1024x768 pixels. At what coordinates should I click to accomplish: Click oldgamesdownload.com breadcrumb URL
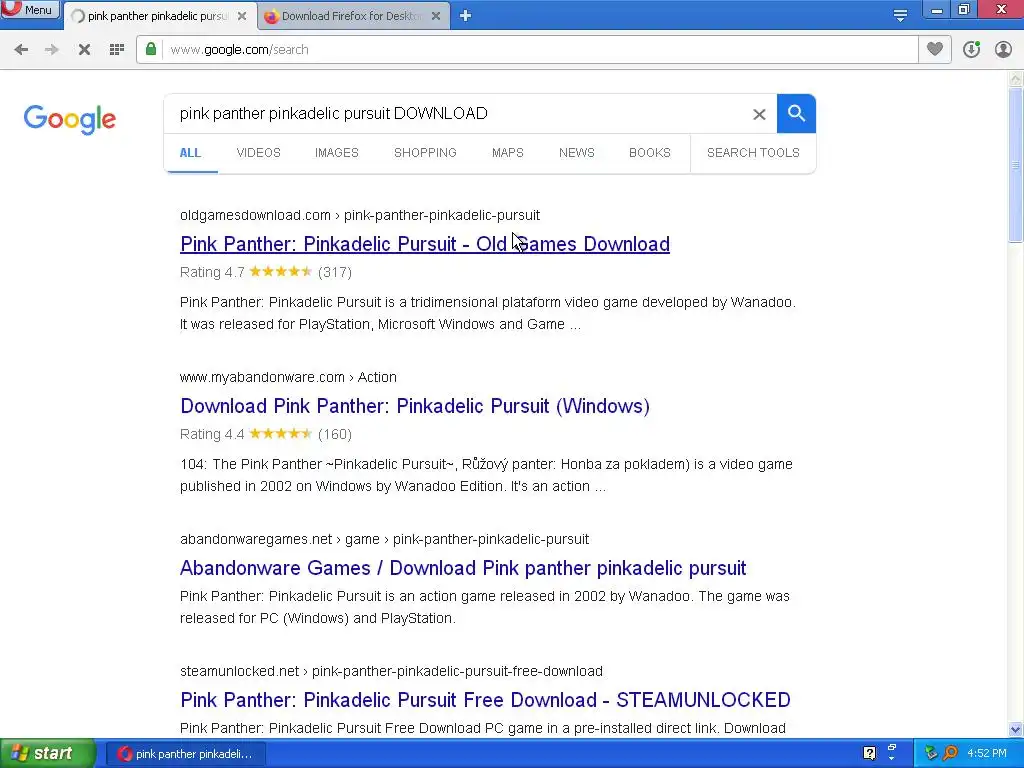coord(360,215)
